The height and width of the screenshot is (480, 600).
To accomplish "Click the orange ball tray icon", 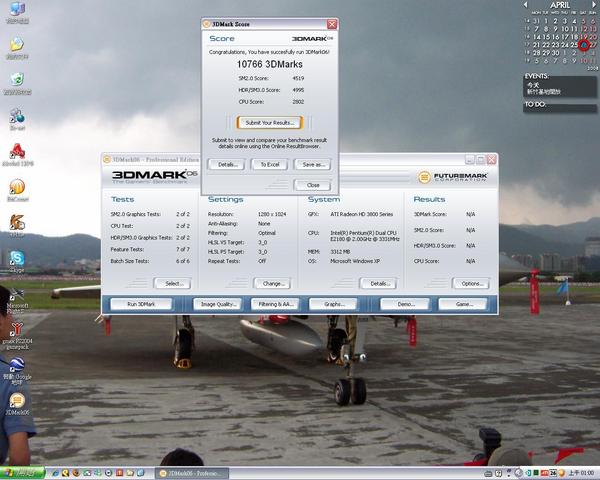I will (561, 473).
